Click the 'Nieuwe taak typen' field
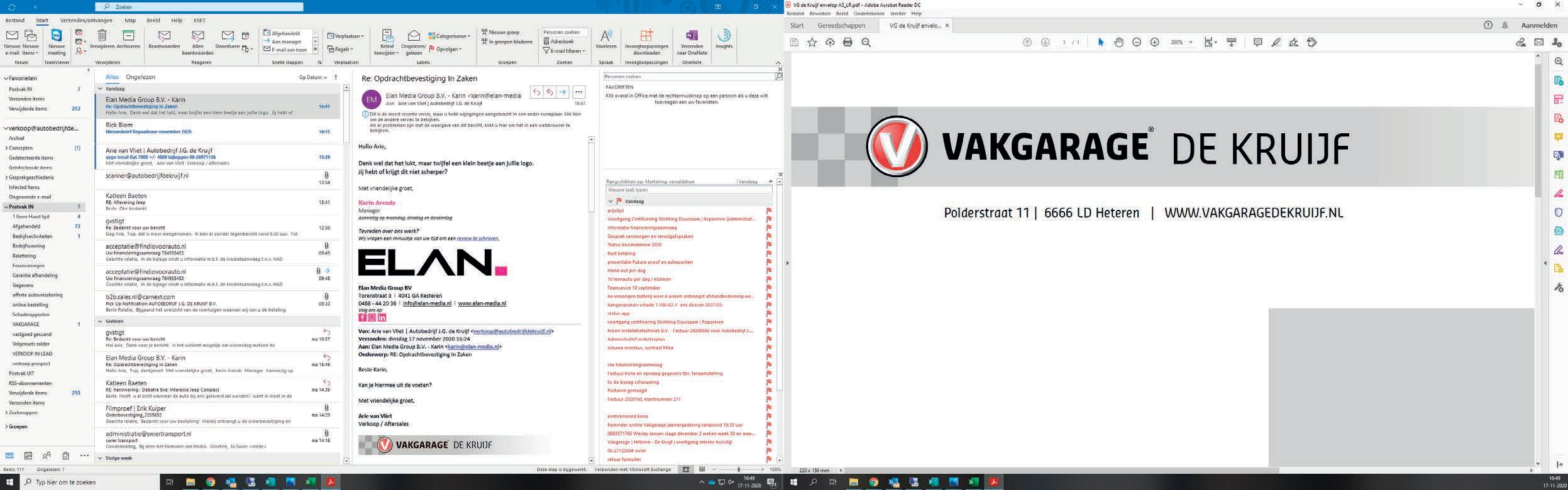Viewport: 1568px width, 490px height. (x=688, y=190)
